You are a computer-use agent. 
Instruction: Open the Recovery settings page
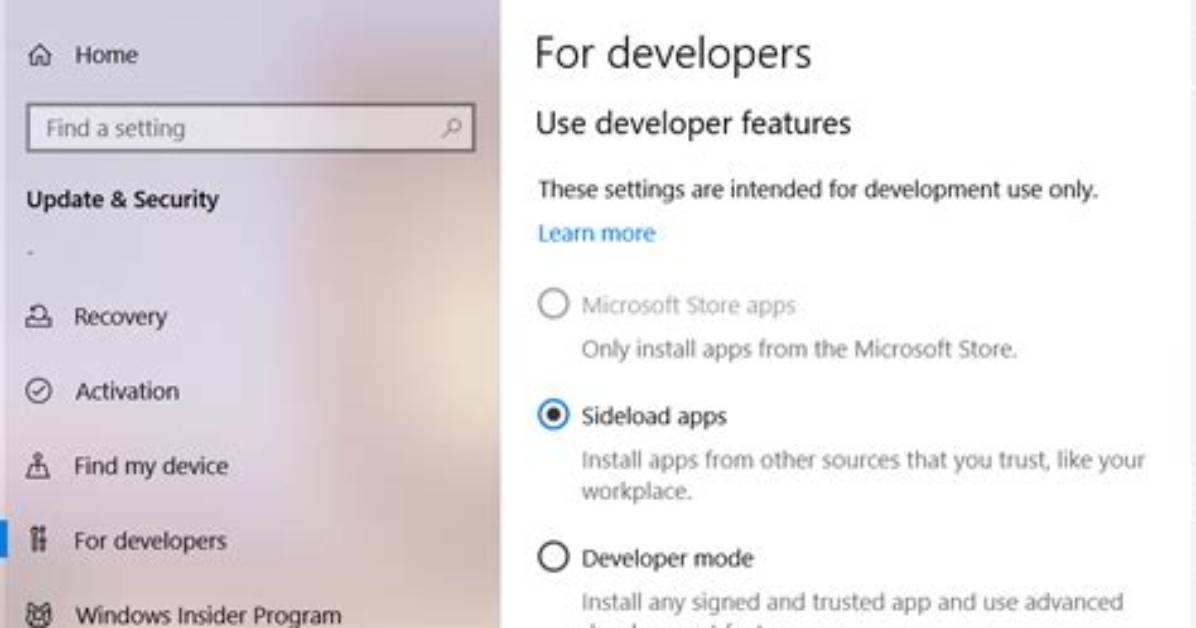pos(121,316)
